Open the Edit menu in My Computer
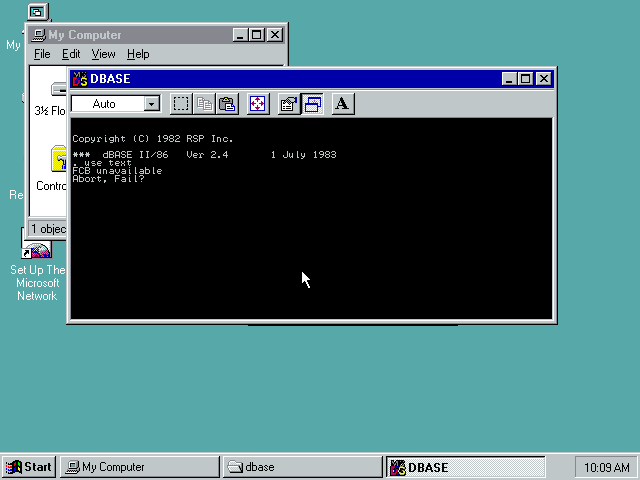 click(71, 54)
